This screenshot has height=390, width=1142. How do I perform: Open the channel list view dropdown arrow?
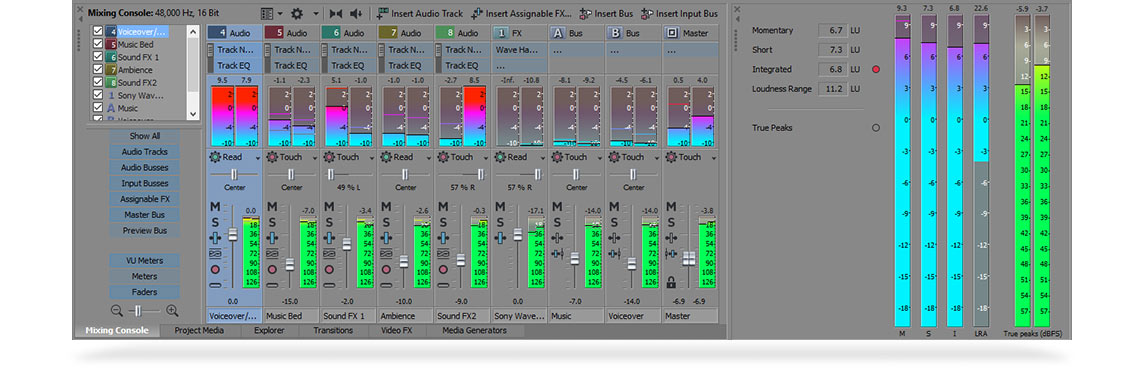point(280,13)
